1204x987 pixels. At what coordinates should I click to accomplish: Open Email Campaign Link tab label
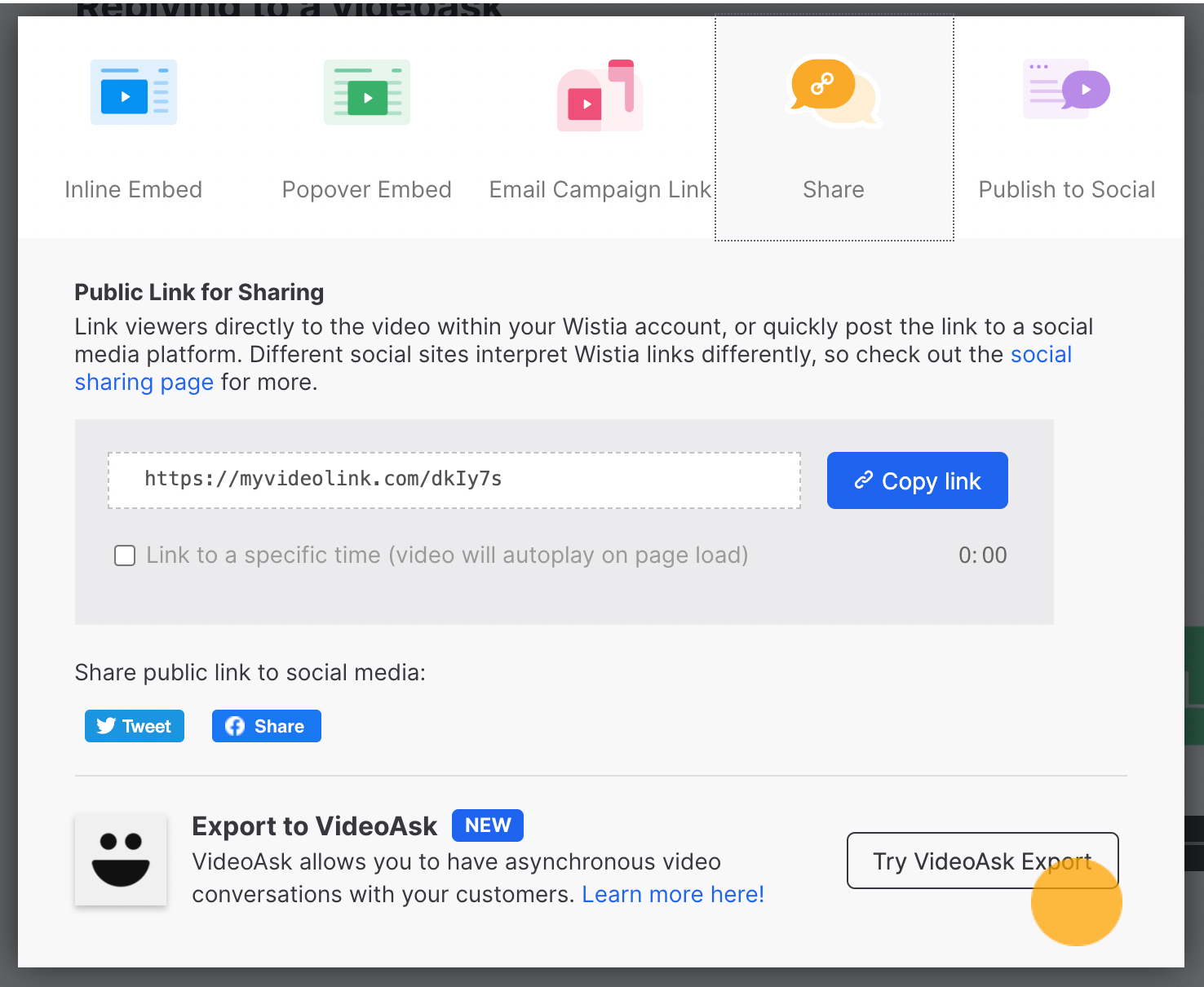[x=600, y=189]
